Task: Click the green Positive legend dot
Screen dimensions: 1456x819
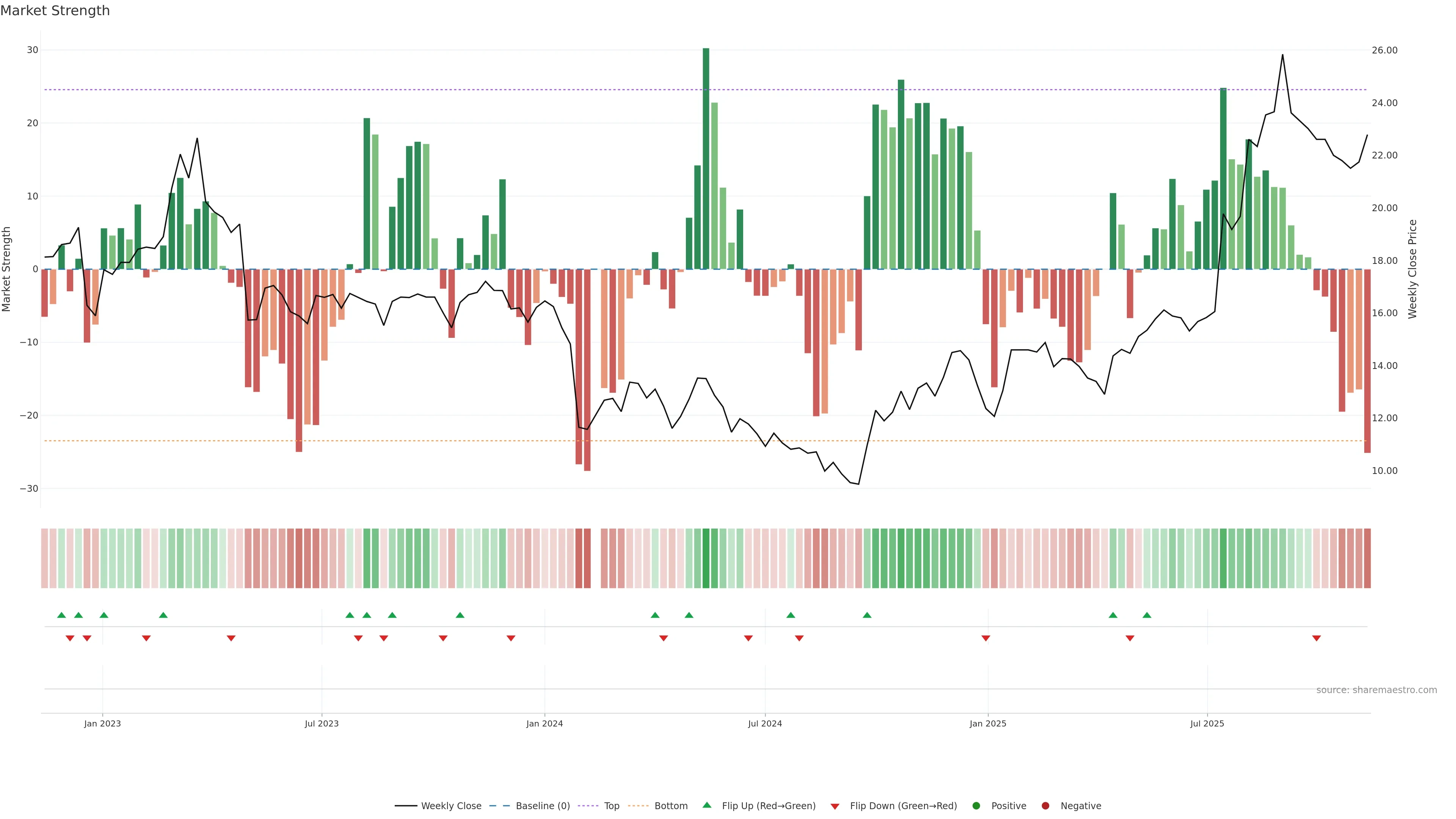Action: tap(976, 806)
